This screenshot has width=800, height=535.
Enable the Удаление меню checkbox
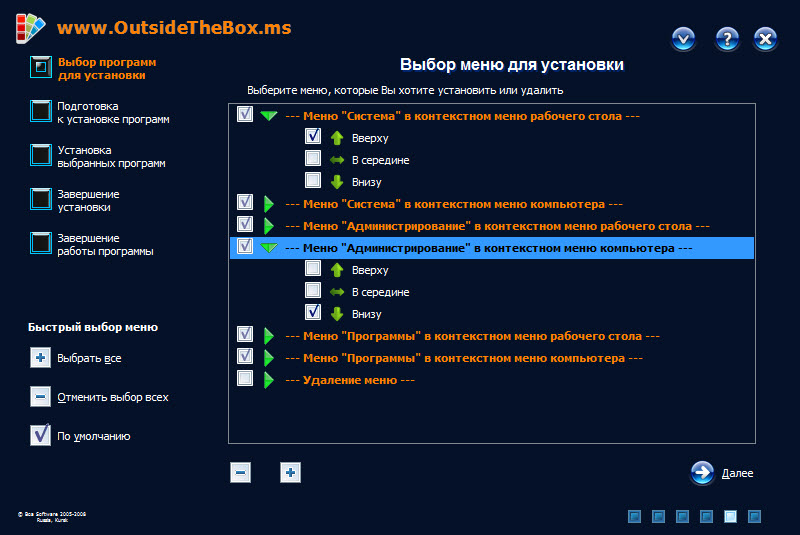point(245,379)
